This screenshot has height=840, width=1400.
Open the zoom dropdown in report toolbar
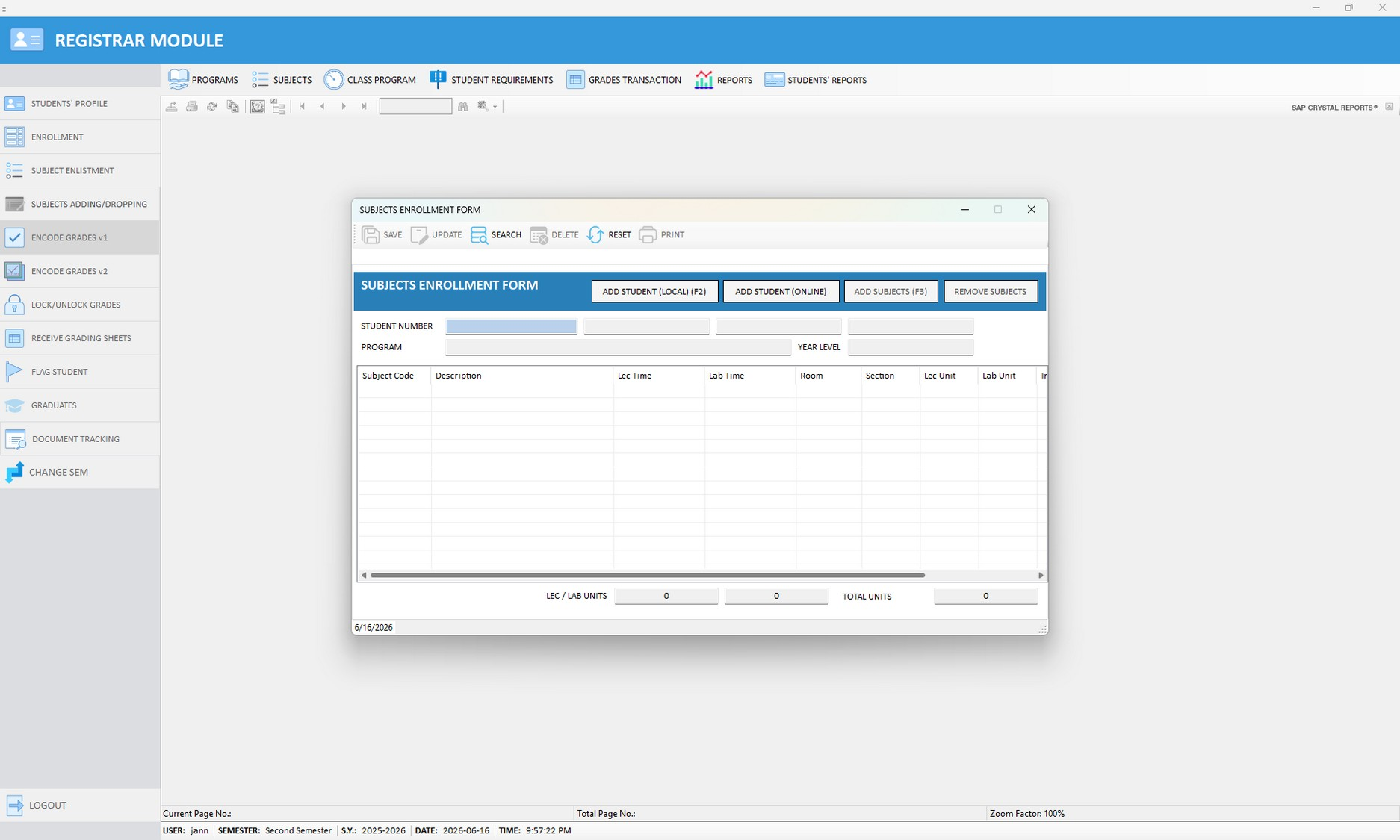487,106
